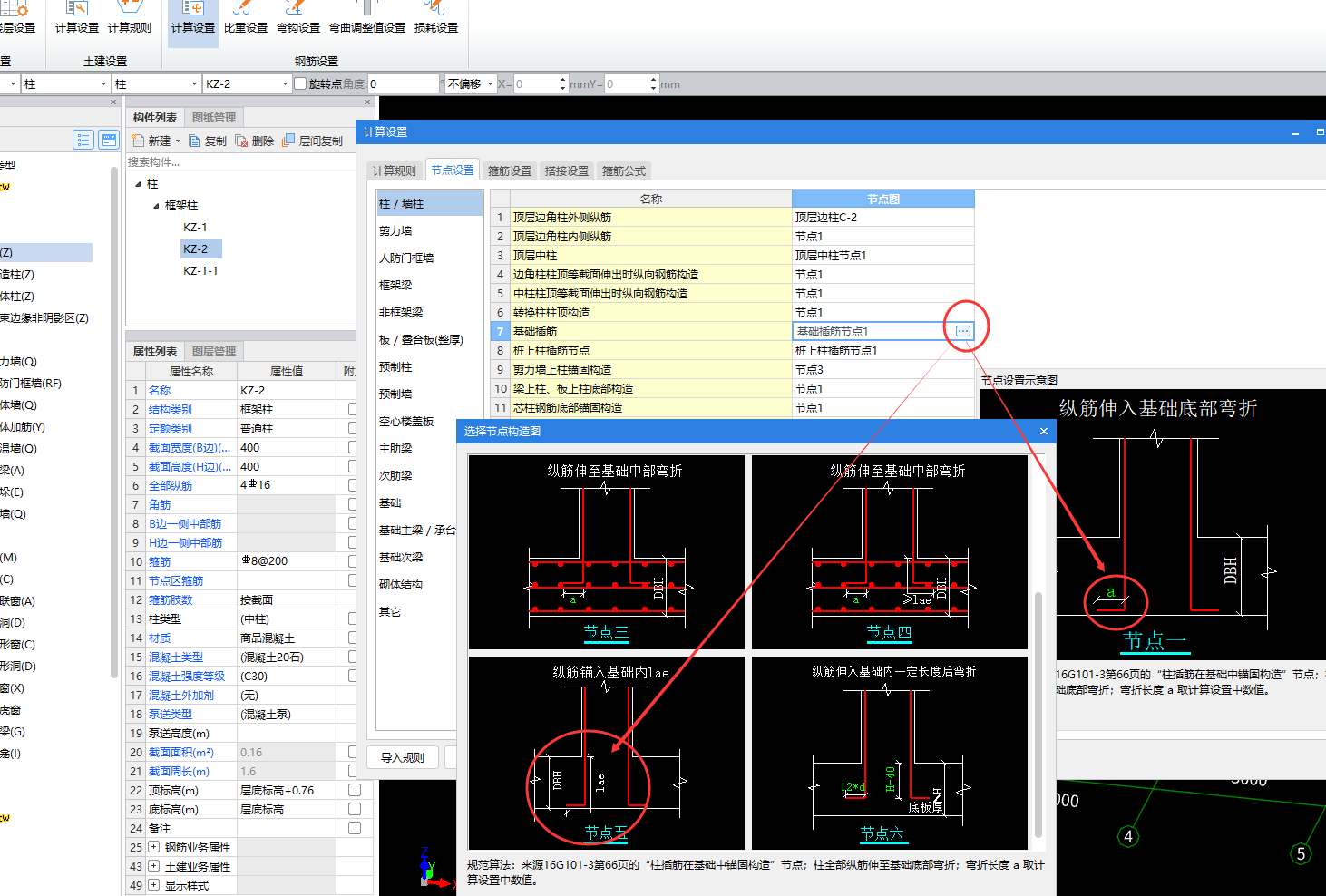The width and height of the screenshot is (1326, 896).
Task: Click the 复制 component icon
Action: 195,141
